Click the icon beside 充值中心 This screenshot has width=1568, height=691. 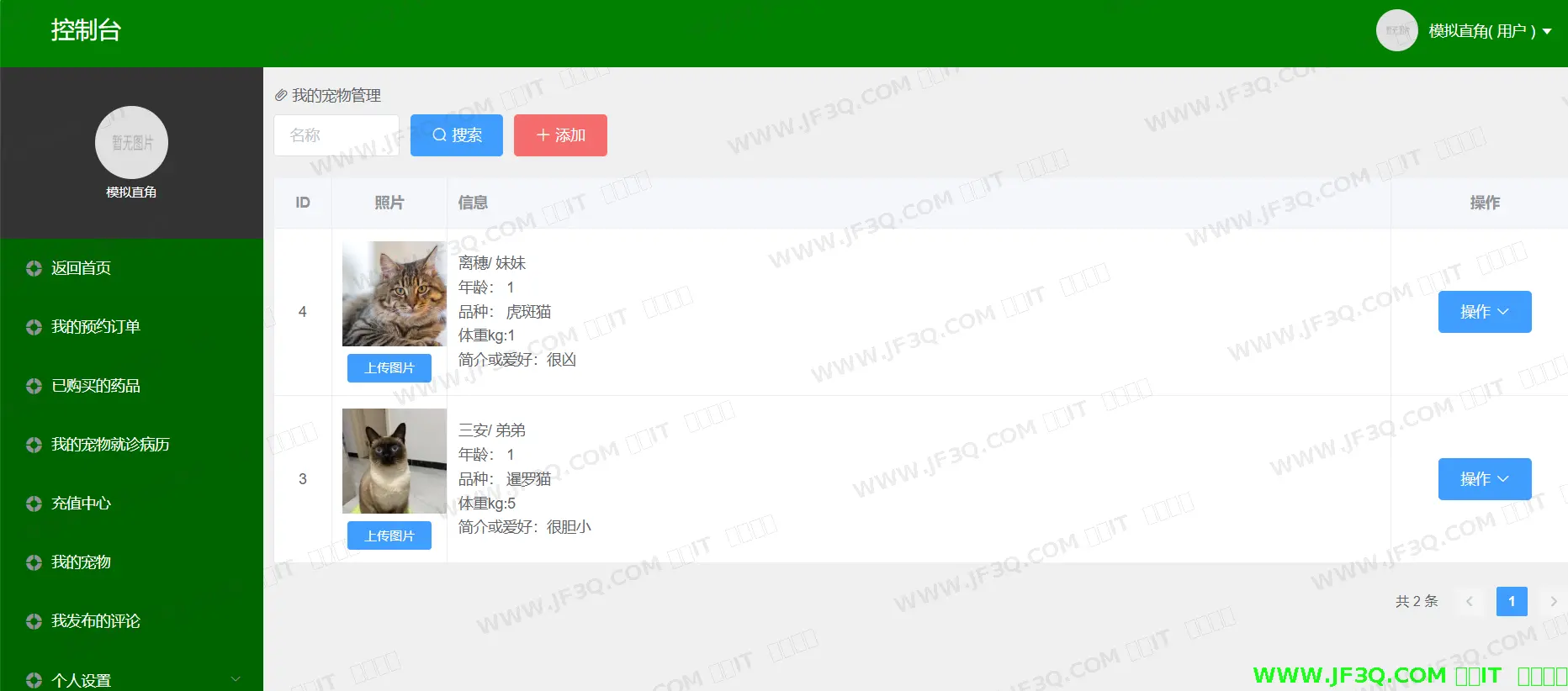pyautogui.click(x=34, y=504)
